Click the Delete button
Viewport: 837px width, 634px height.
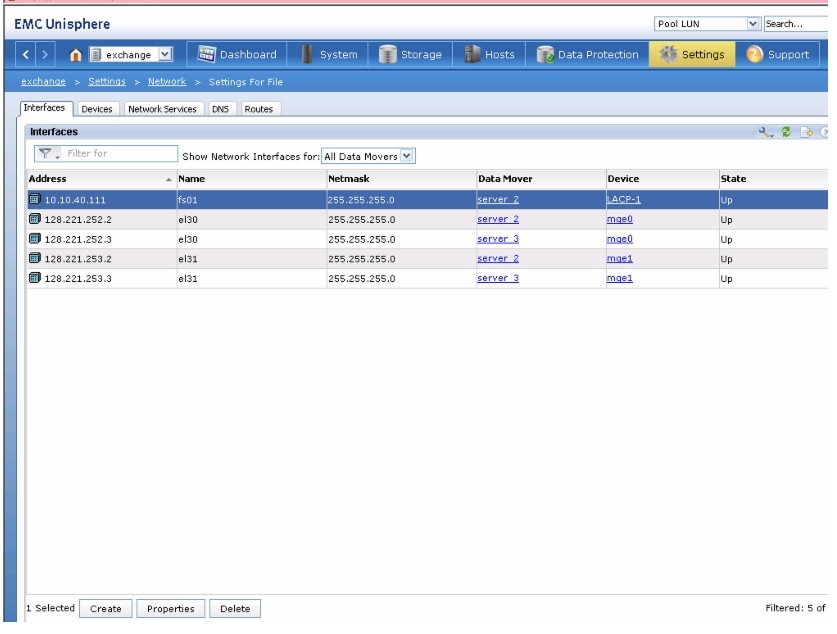[x=235, y=608]
